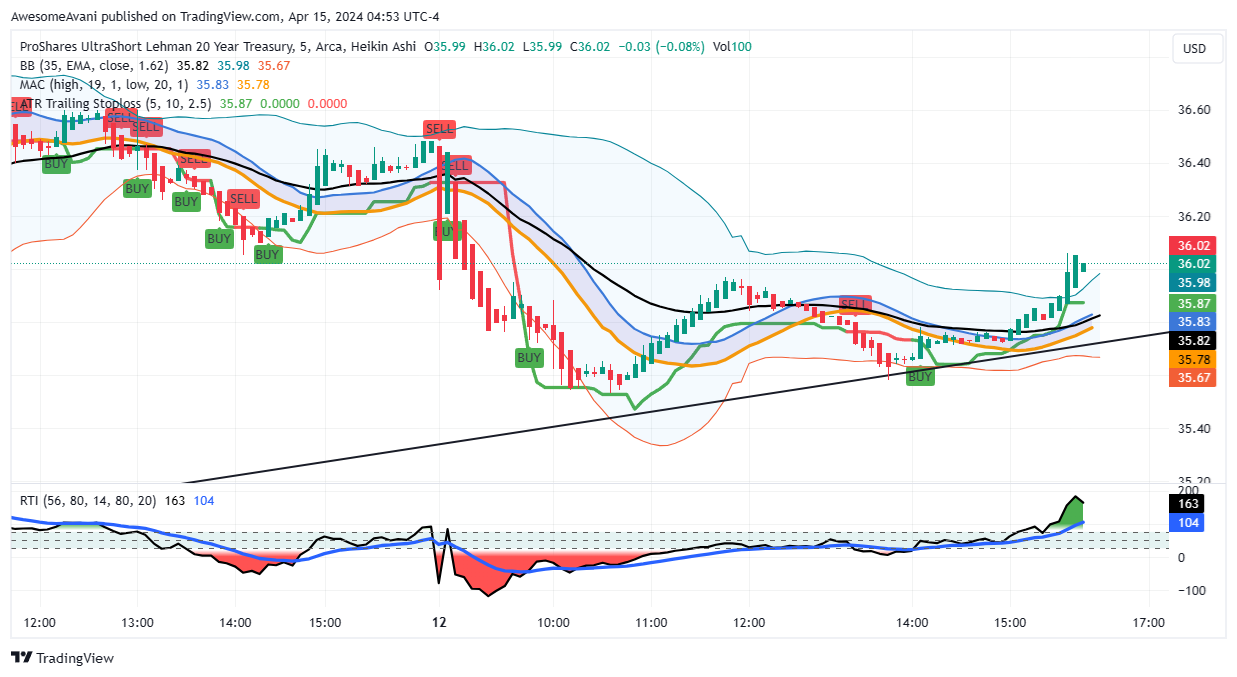Click the BUY marker near 14:00 on day 12
This screenshot has height=677, width=1237.
coord(920,377)
